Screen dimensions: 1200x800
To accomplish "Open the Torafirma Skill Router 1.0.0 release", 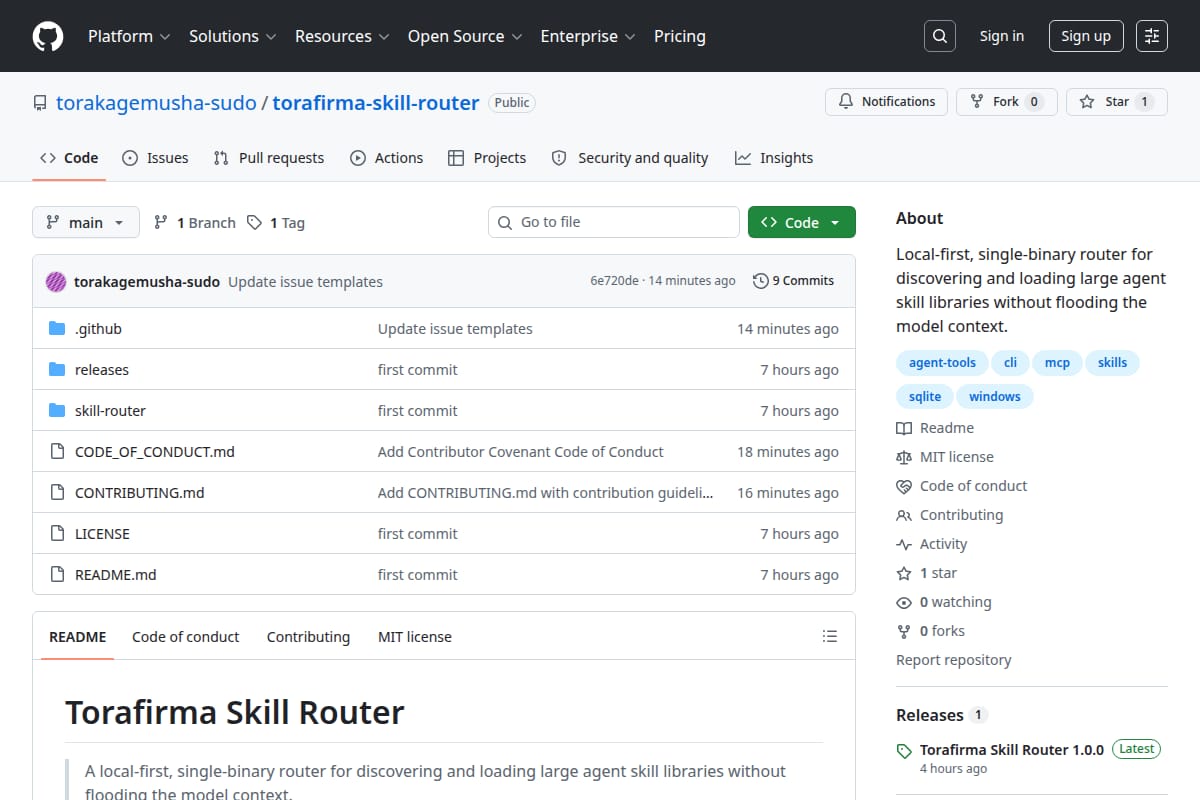I will 1012,749.
